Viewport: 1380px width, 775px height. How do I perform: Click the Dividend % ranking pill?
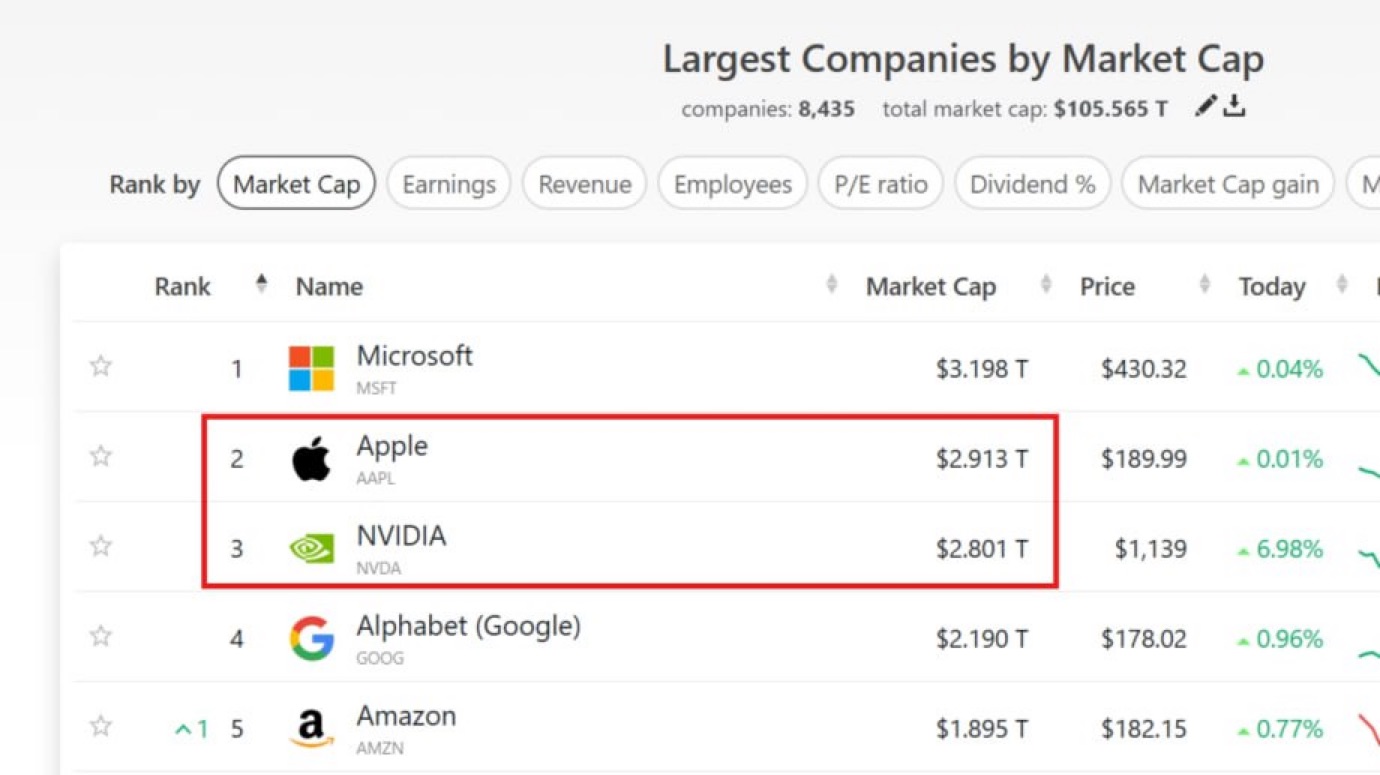[x=1032, y=184]
